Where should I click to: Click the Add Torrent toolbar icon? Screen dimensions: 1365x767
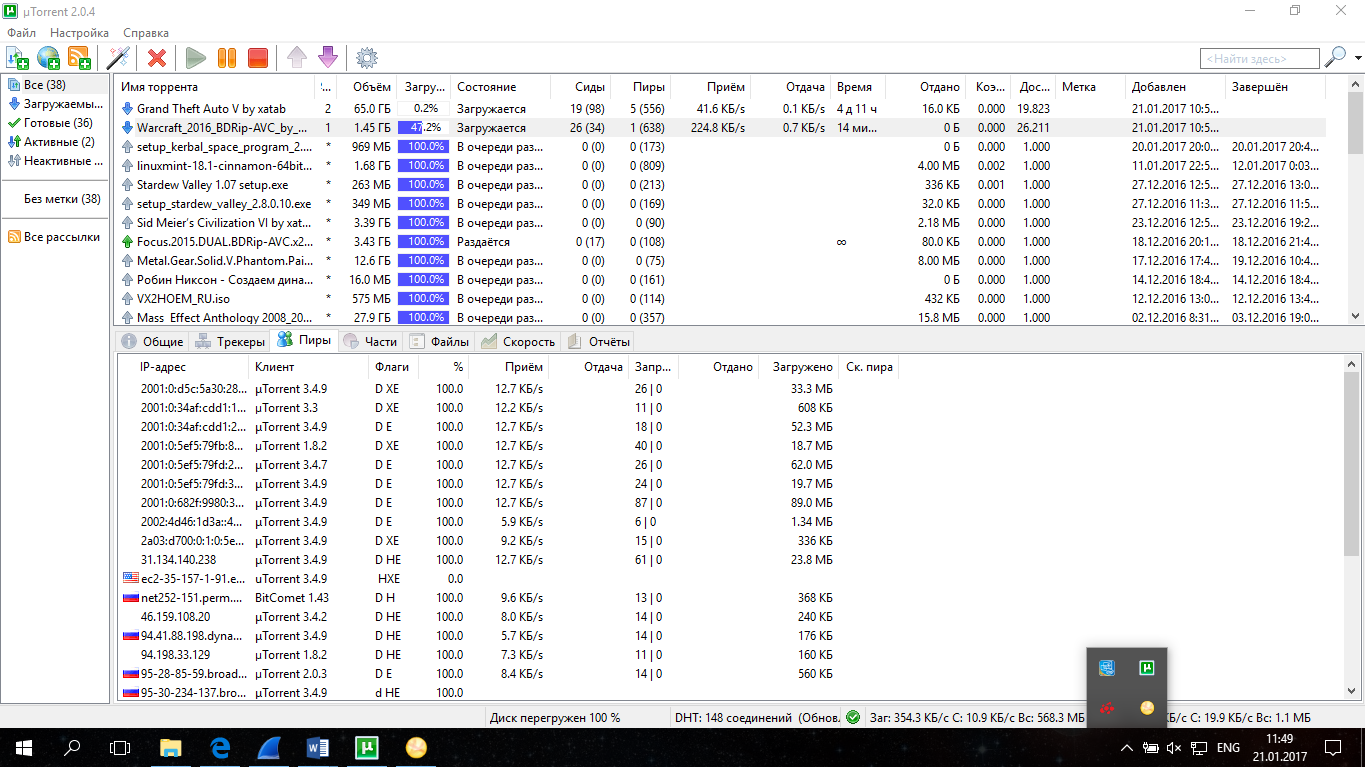[17, 58]
